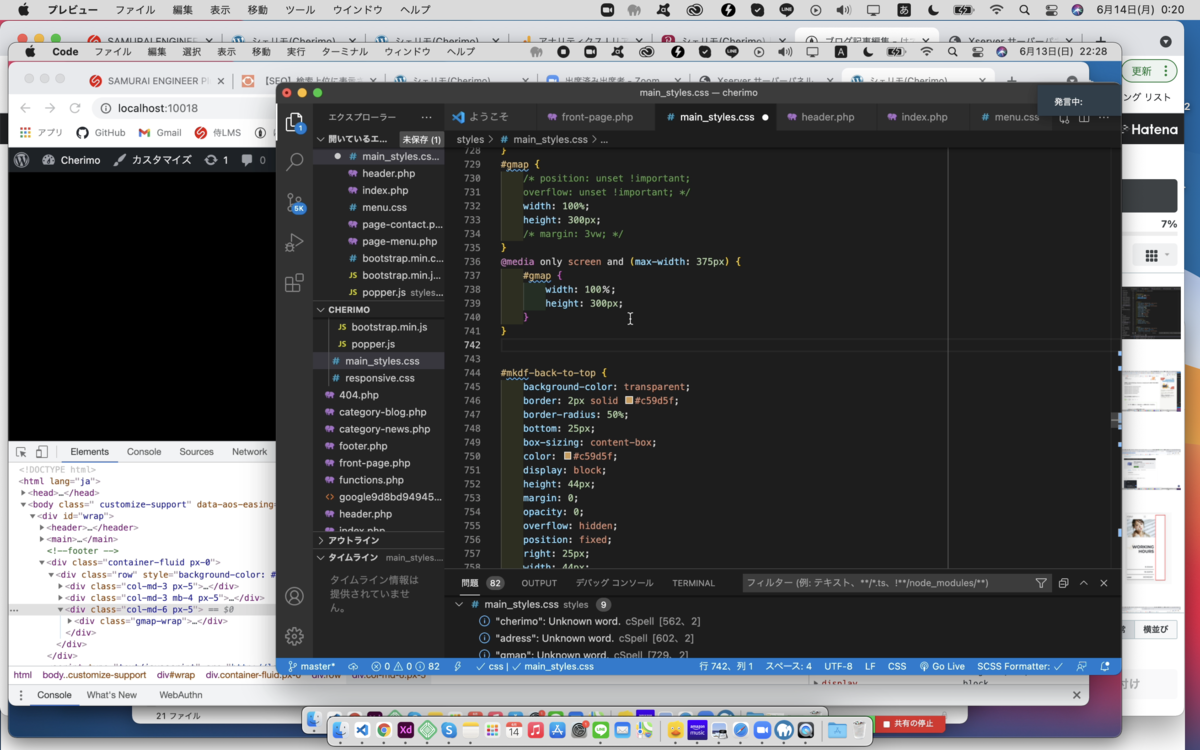
Task: Click the Gmail bookmark in Chrome
Action: tap(159, 132)
